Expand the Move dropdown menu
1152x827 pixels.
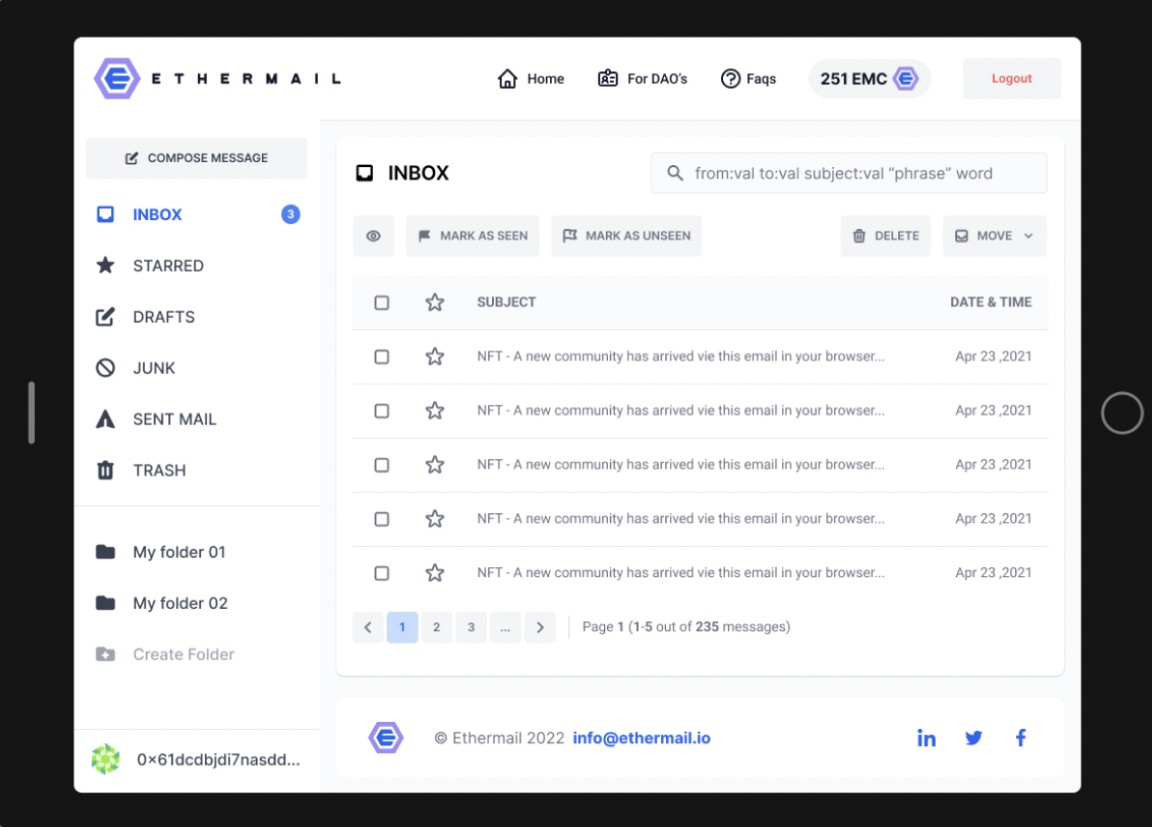(x=994, y=236)
